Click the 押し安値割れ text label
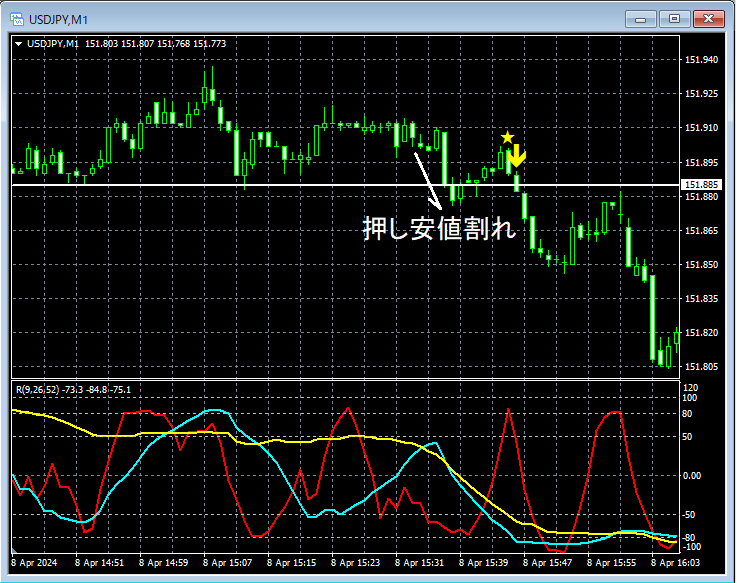Viewport: 737px width, 583px height. [439, 229]
